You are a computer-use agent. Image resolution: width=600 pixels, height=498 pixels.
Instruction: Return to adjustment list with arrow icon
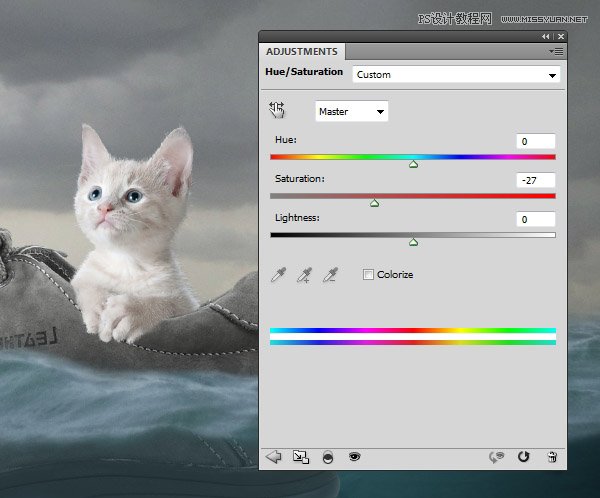(274, 456)
